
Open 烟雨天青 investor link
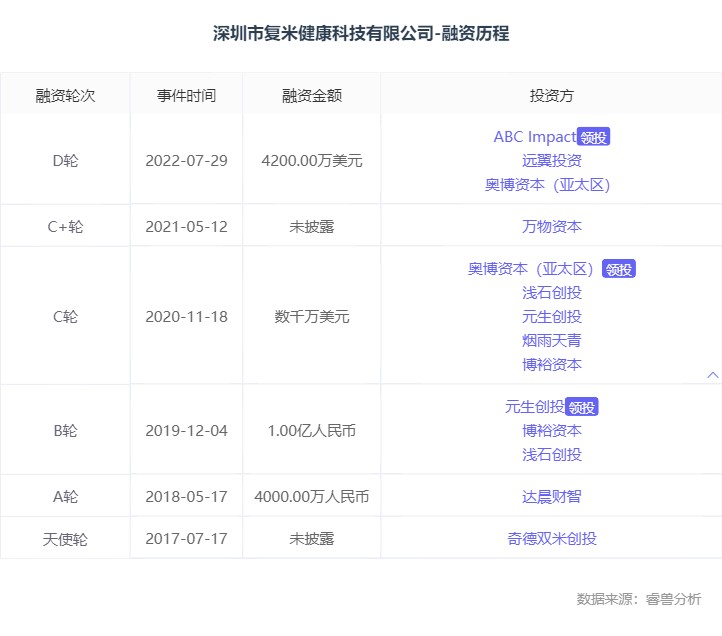click(552, 341)
